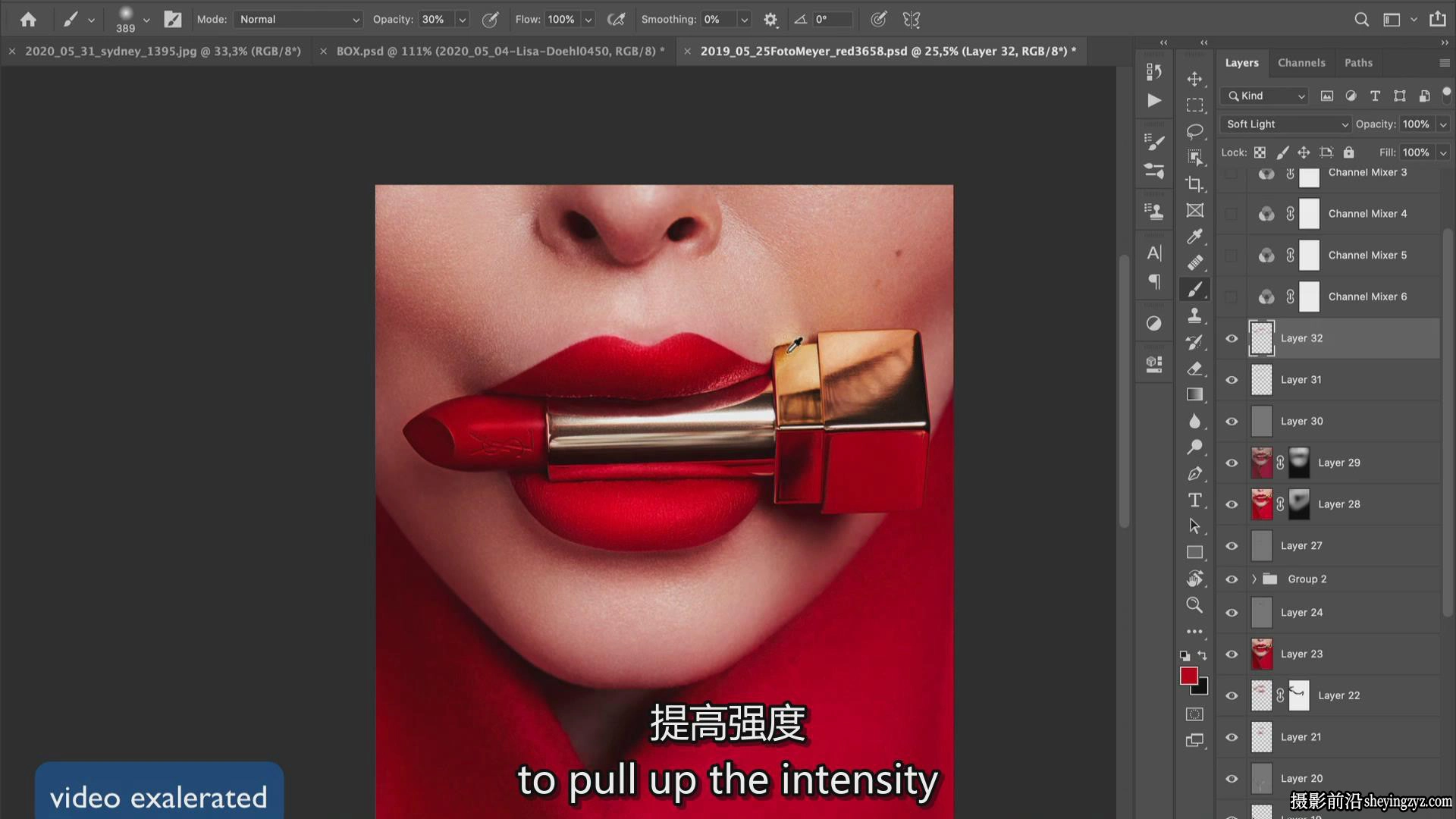Select the Gradient tool
This screenshot has width=1456, height=819.
(1194, 394)
